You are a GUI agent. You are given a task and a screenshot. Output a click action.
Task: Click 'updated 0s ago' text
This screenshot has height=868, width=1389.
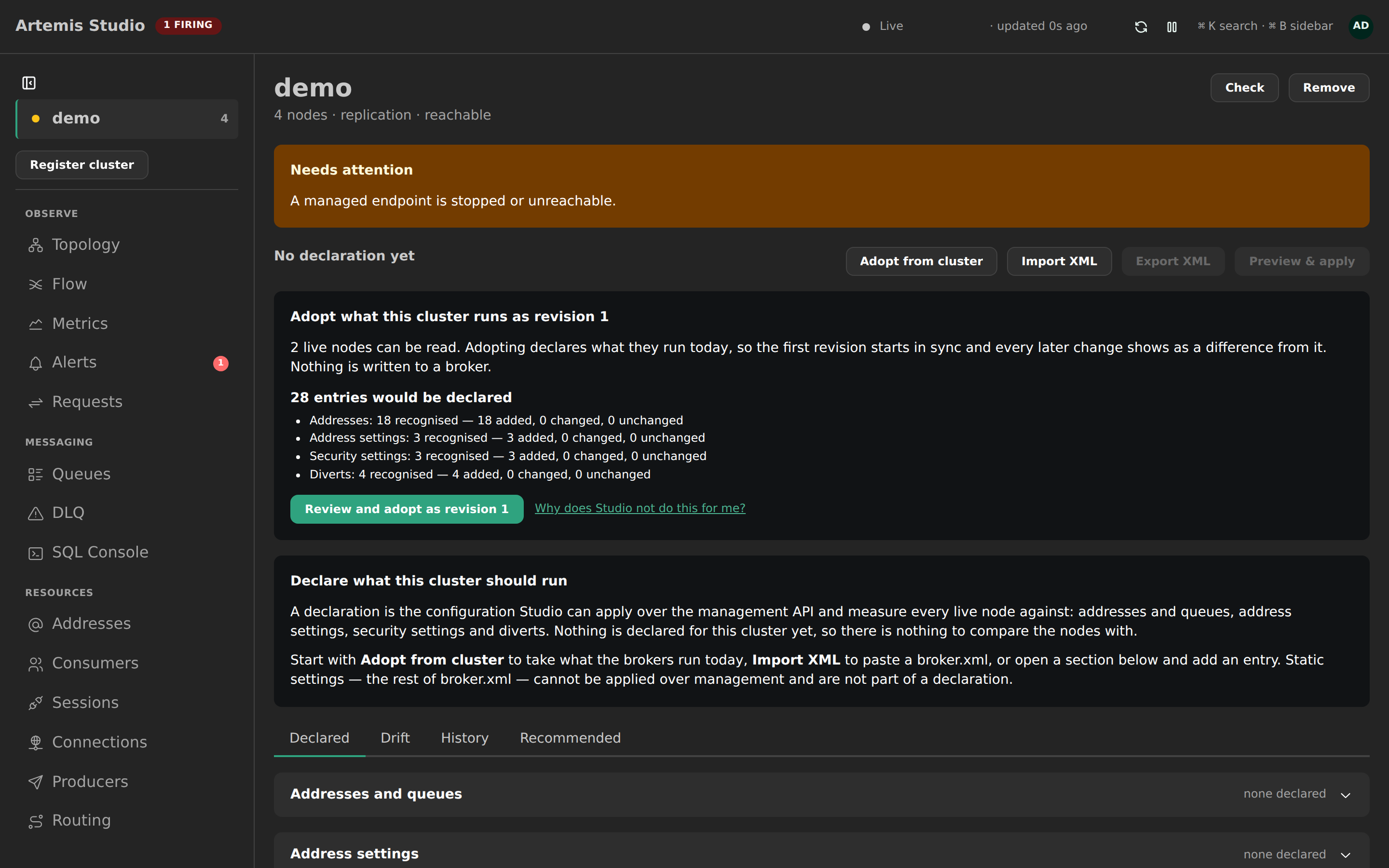tap(1042, 26)
